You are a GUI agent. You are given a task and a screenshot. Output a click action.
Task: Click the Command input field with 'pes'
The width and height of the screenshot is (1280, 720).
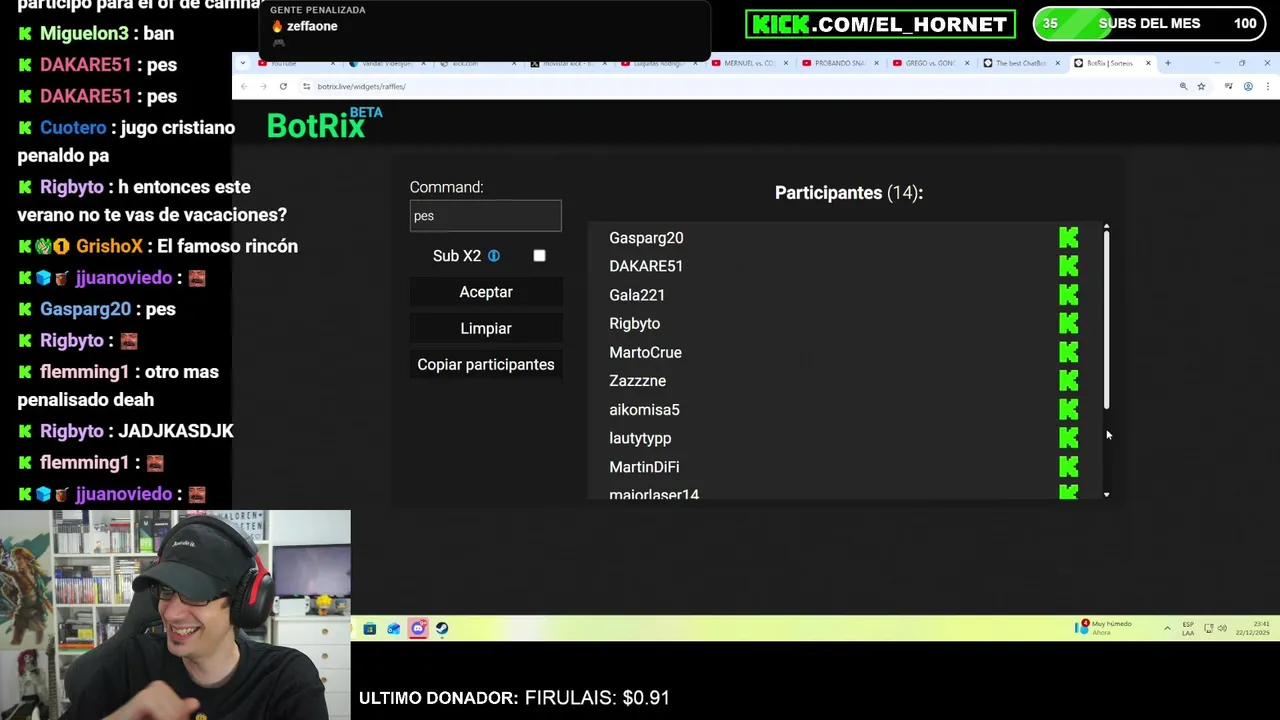(486, 216)
